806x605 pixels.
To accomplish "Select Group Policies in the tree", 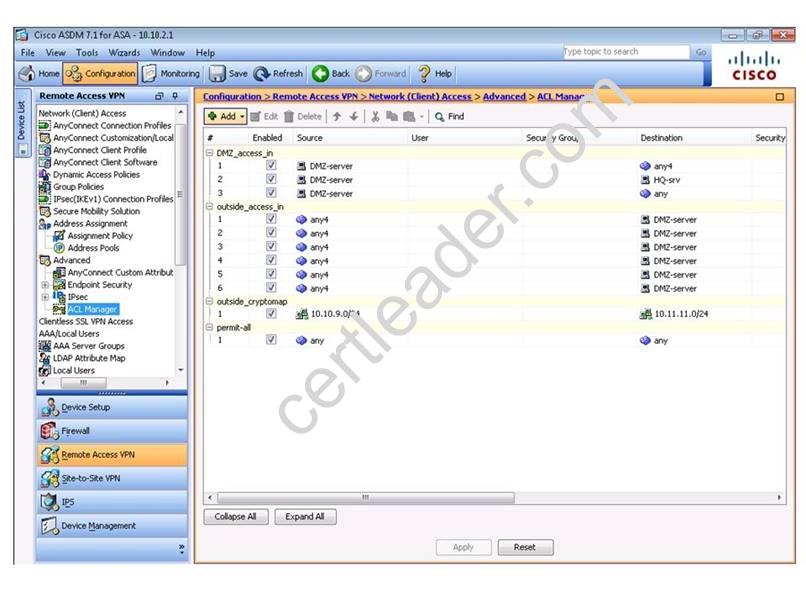I will click(x=78, y=187).
